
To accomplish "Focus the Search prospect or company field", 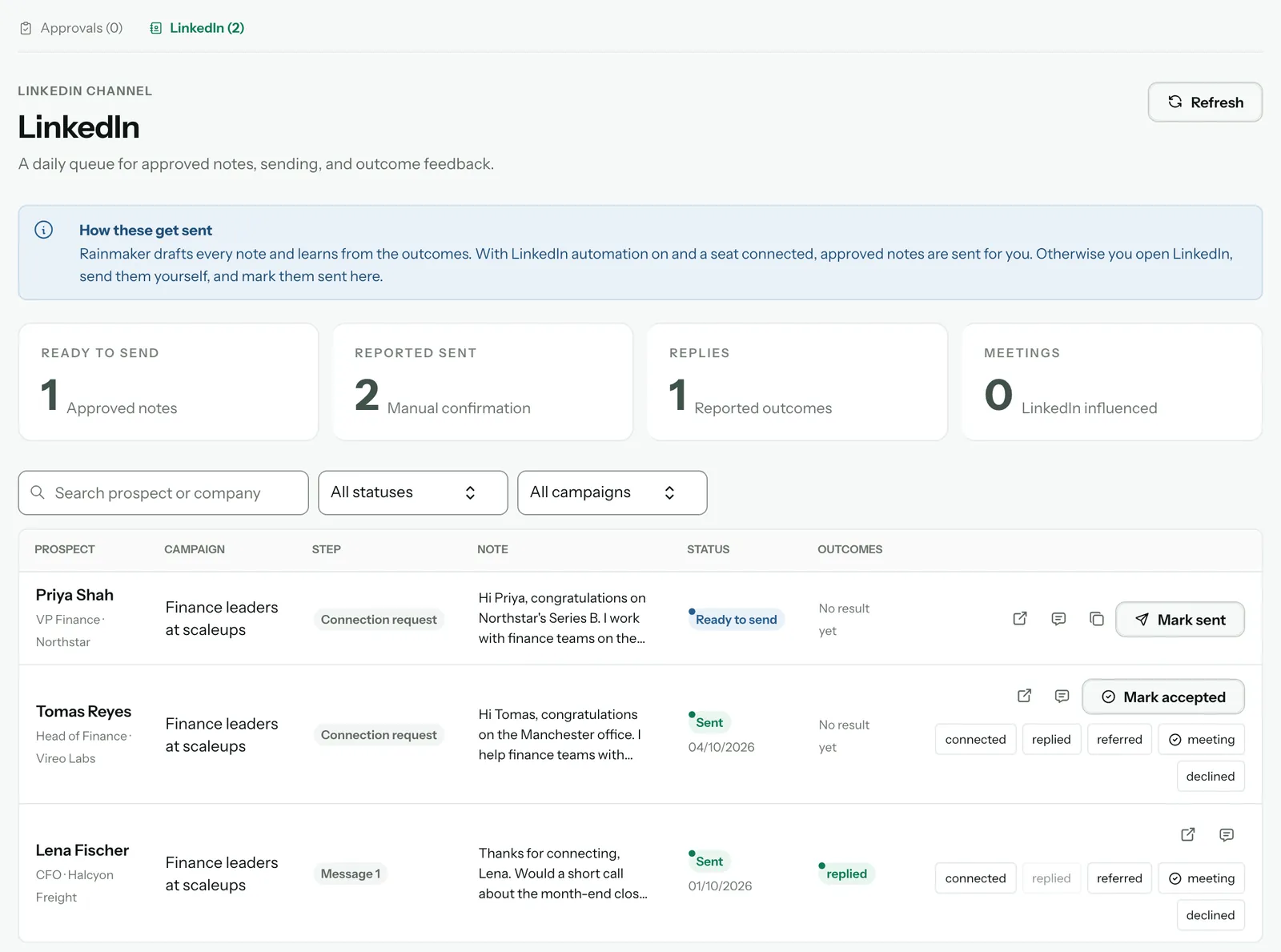I will click(163, 492).
